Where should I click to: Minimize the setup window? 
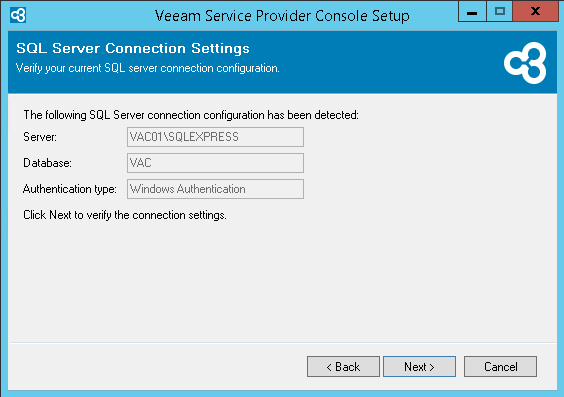point(472,12)
